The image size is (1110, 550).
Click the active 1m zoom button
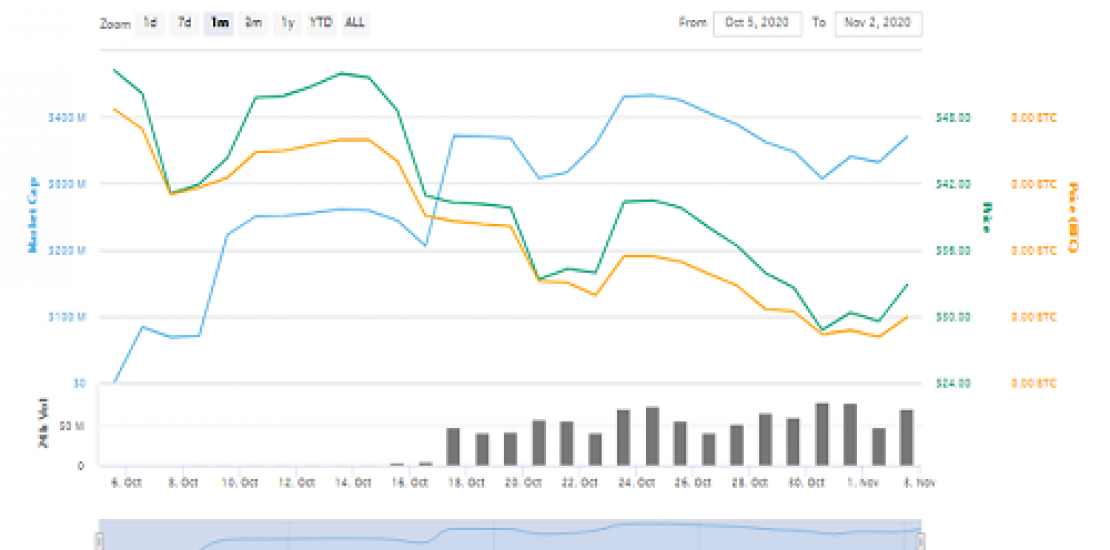click(219, 22)
